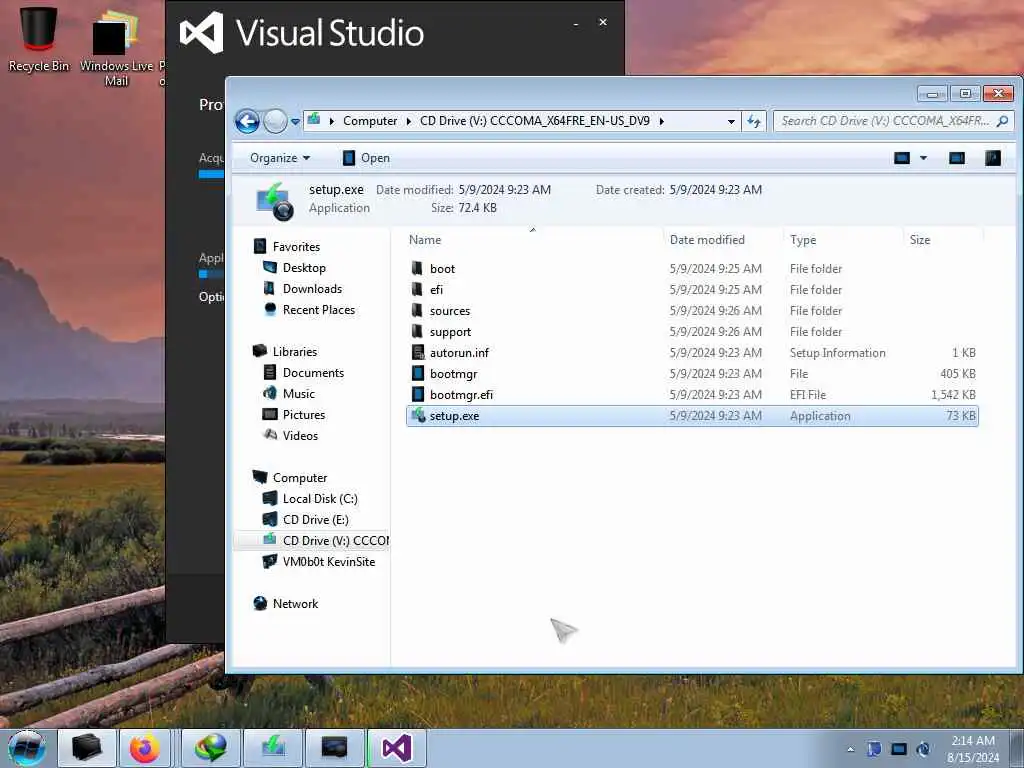Click the setup.exe file name in list

click(455, 416)
